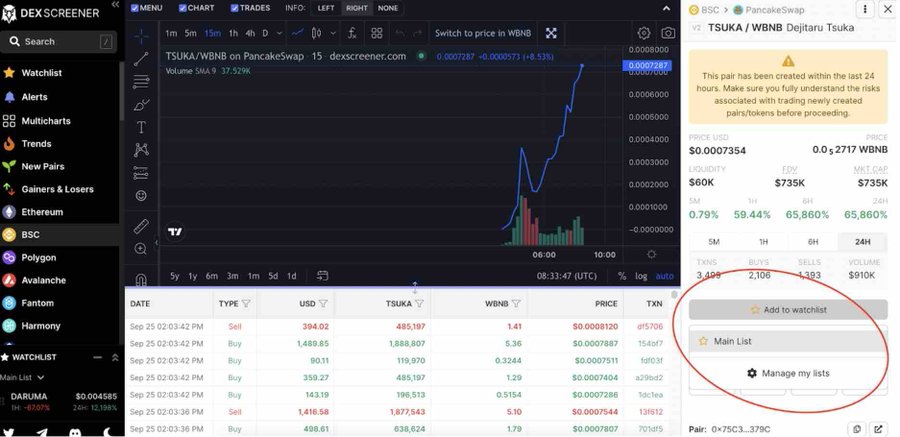Open the timeframe interval dropdown arrow
The width and height of the screenshot is (900, 437).
coord(280,33)
